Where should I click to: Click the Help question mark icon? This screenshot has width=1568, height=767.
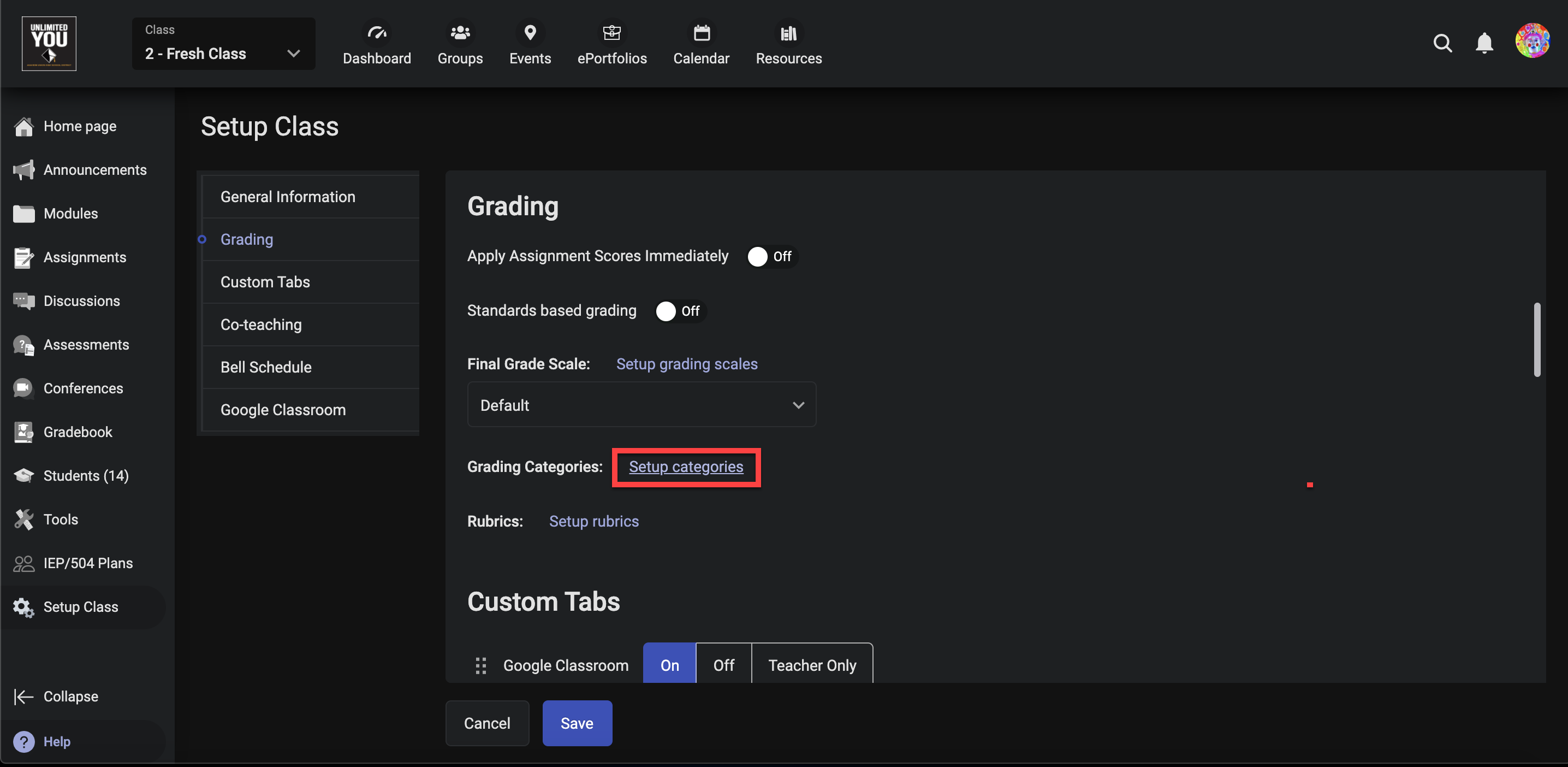click(x=23, y=741)
